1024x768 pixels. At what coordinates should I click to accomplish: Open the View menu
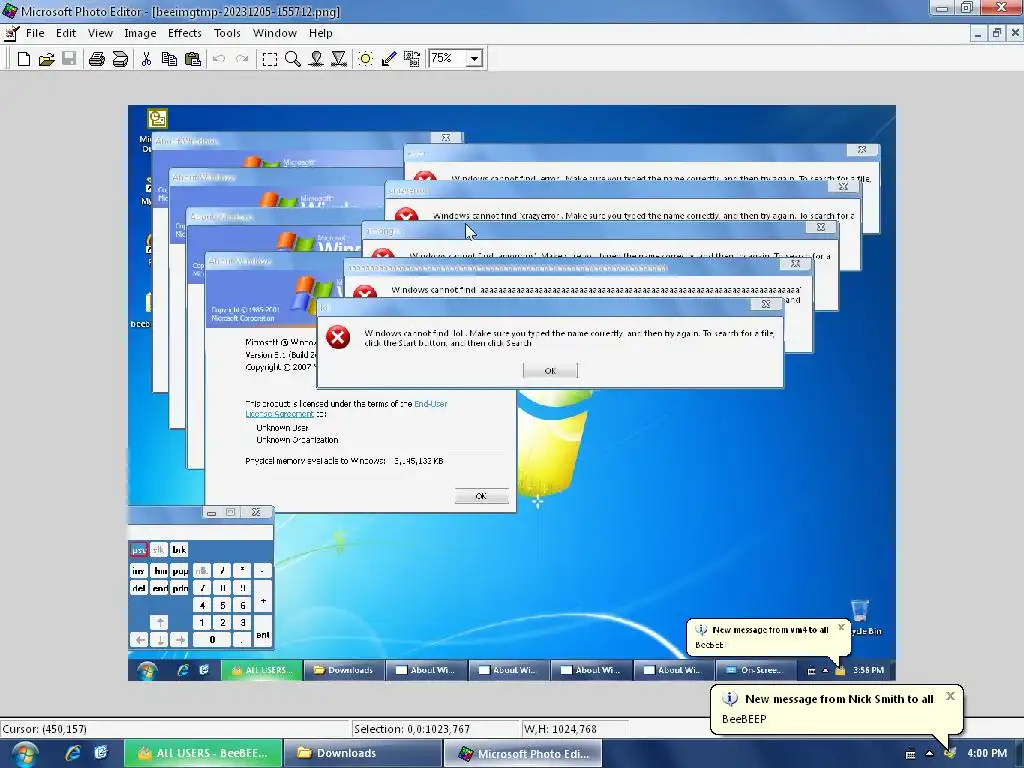click(x=100, y=33)
